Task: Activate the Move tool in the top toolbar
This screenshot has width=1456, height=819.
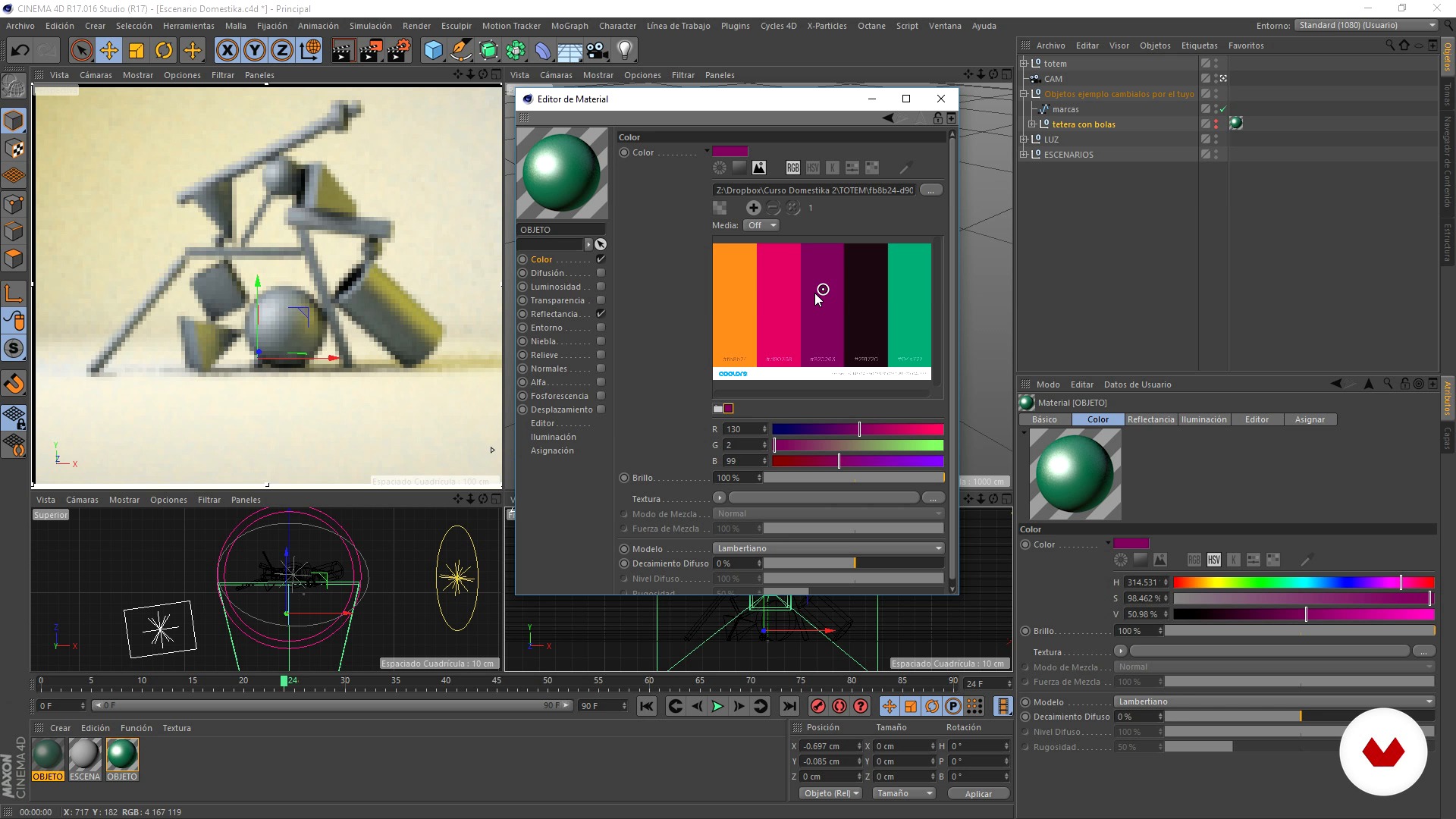Action: [x=108, y=51]
